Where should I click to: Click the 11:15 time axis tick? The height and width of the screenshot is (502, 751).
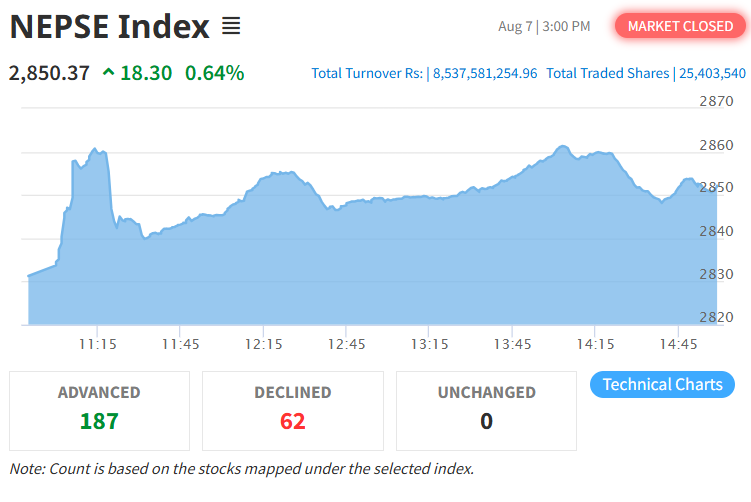click(x=98, y=344)
